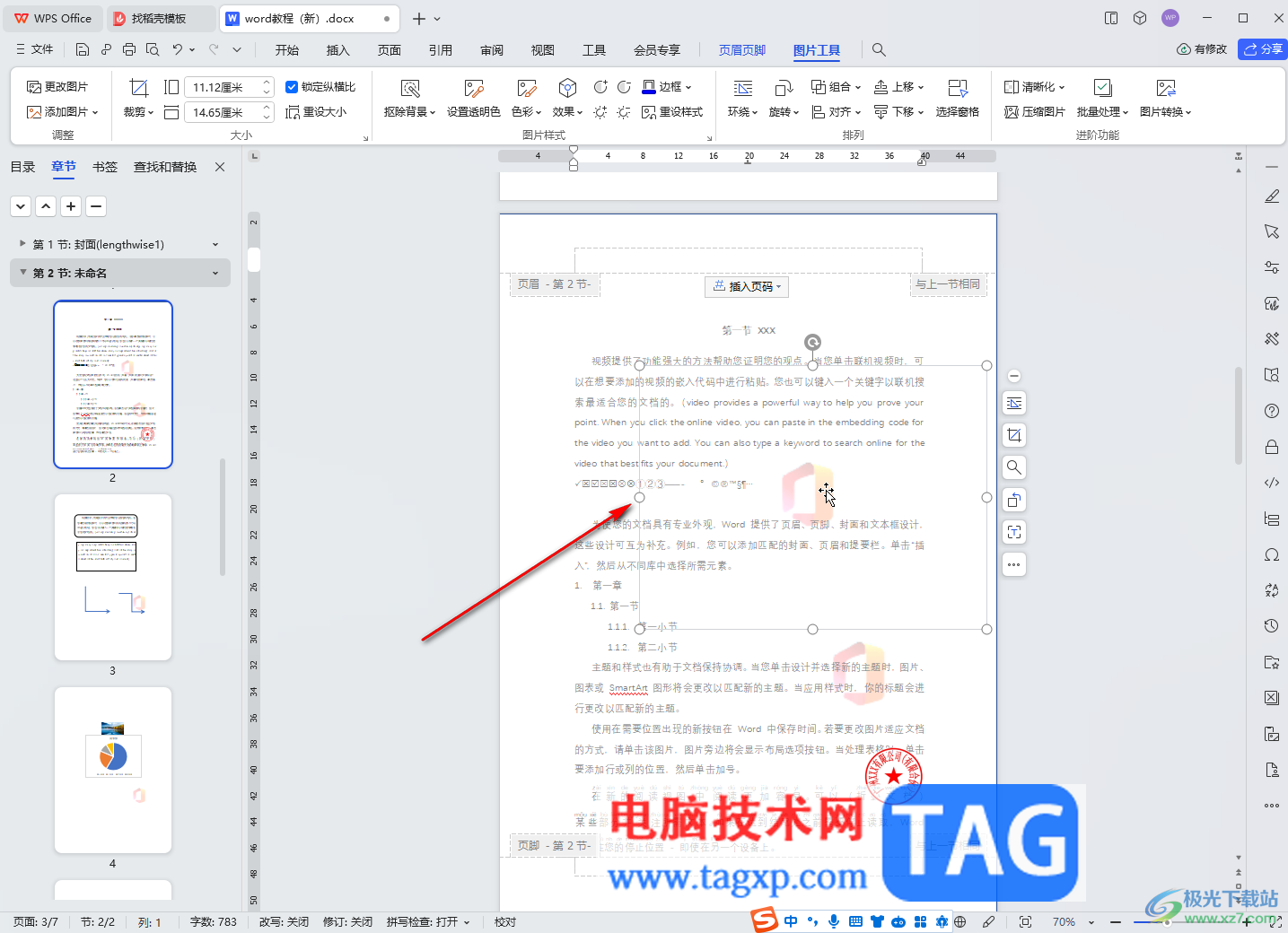The height and width of the screenshot is (933, 1288).
Task: Click the new tab plus button
Action: (x=419, y=18)
